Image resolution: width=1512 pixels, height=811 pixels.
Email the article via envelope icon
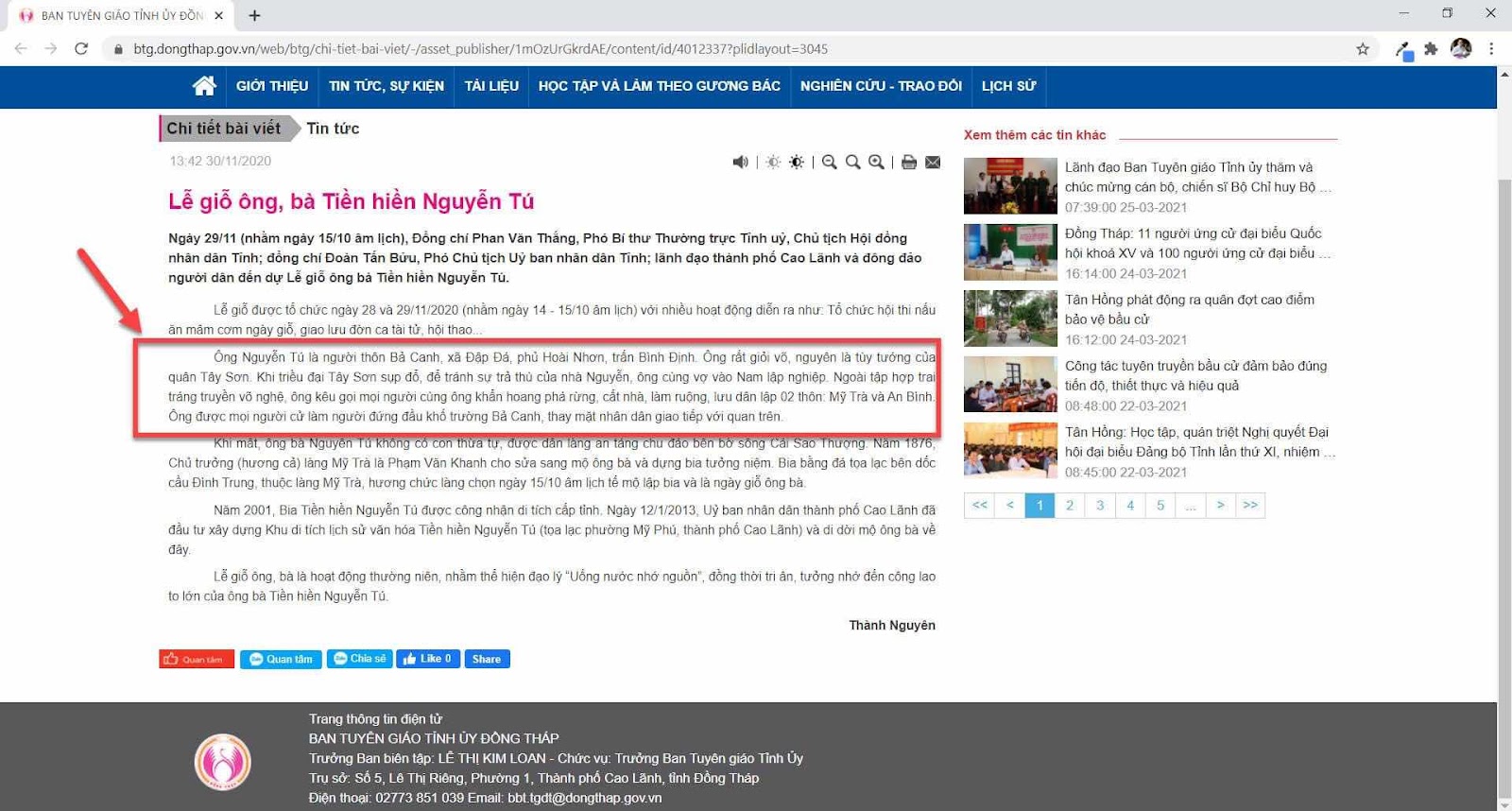pyautogui.click(x=933, y=162)
